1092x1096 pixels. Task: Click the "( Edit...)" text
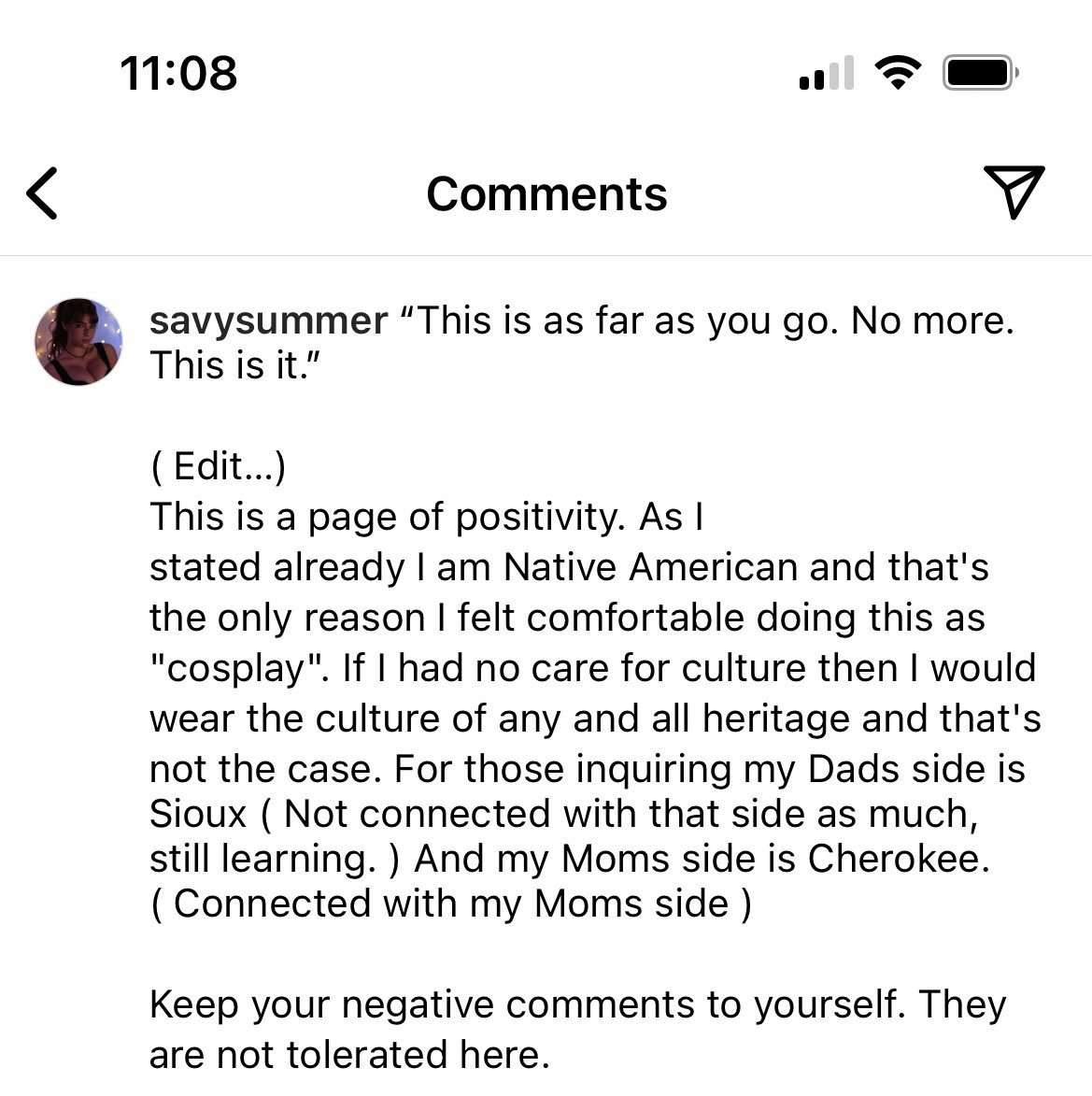click(x=218, y=465)
